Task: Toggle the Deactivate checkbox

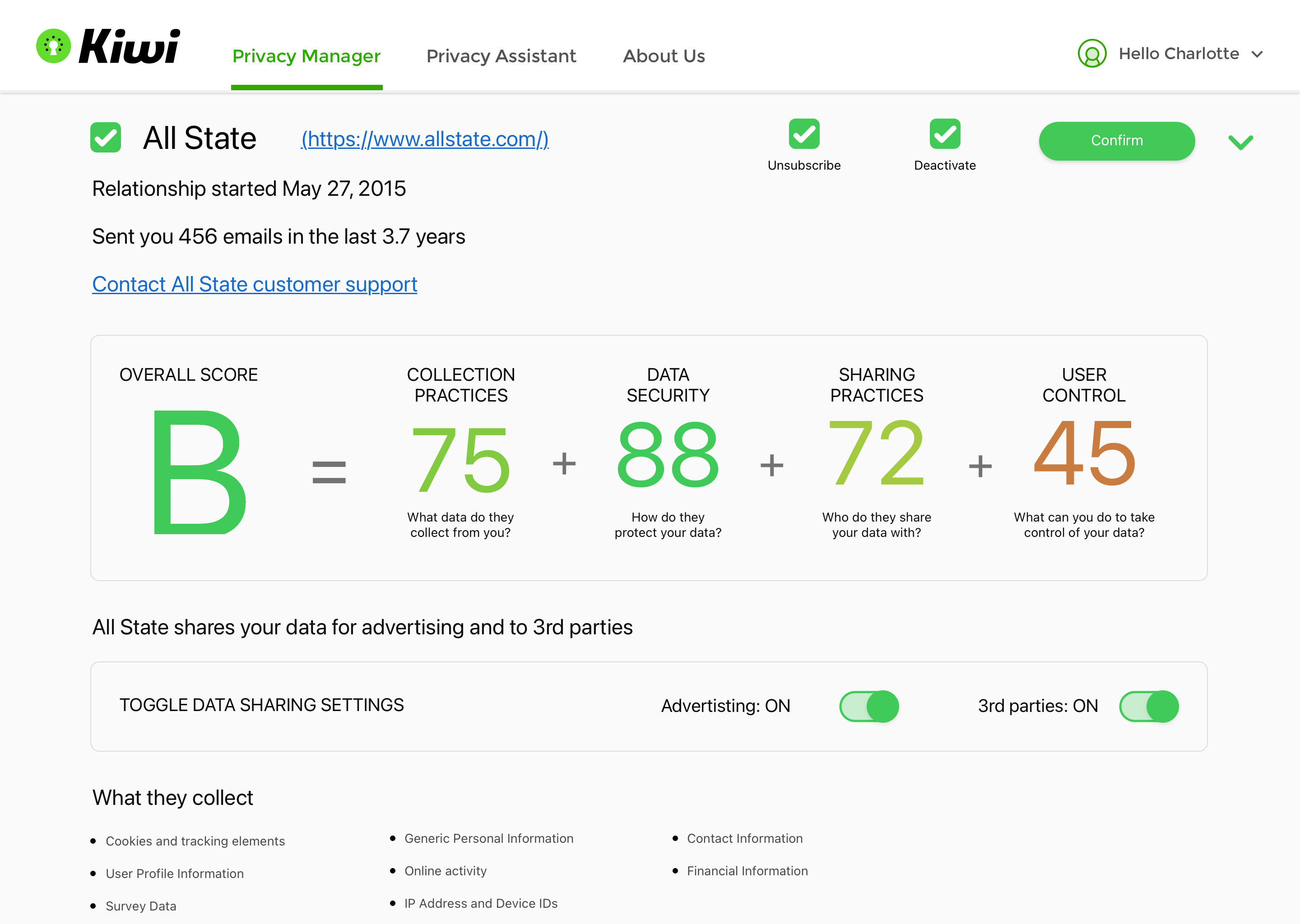Action: [944, 134]
